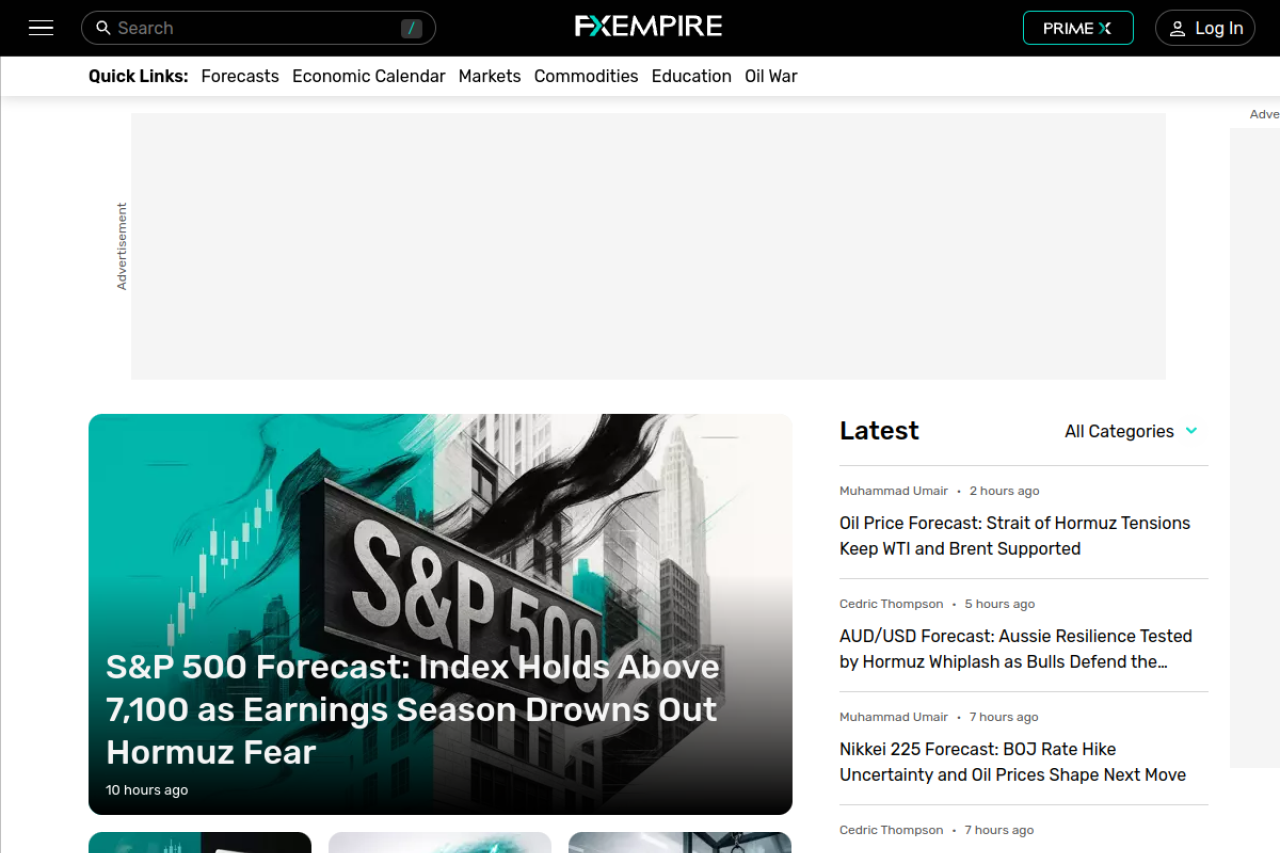
Task: Click author Cedric Thompson on AUD/USD article
Action: pyautogui.click(x=891, y=604)
